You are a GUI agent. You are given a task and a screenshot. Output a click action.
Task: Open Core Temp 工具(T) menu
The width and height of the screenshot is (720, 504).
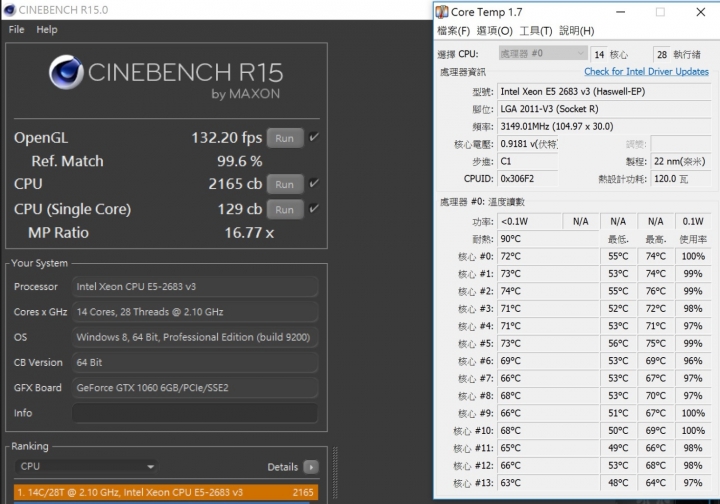pos(536,31)
